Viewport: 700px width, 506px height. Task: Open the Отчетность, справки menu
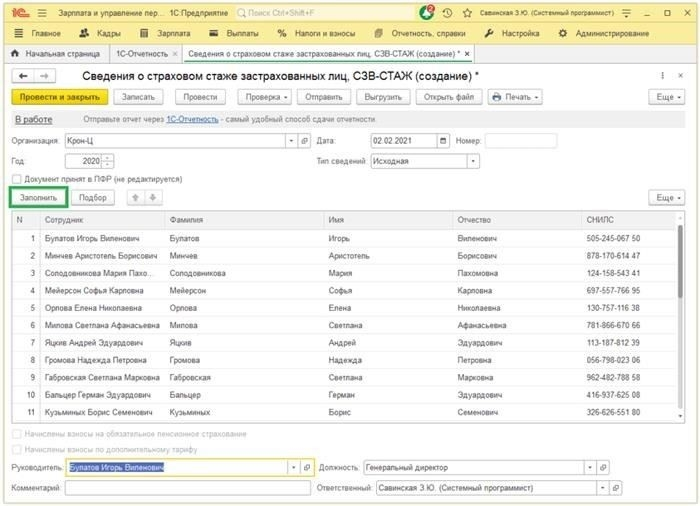(420, 33)
